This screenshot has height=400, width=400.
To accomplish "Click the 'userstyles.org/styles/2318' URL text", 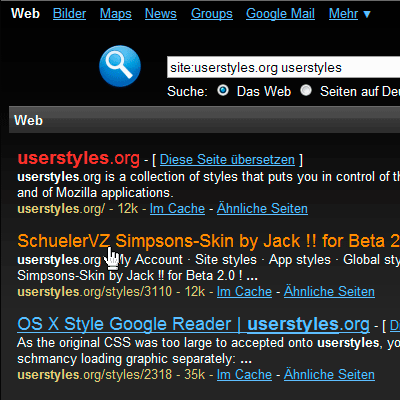I will 95,375.
